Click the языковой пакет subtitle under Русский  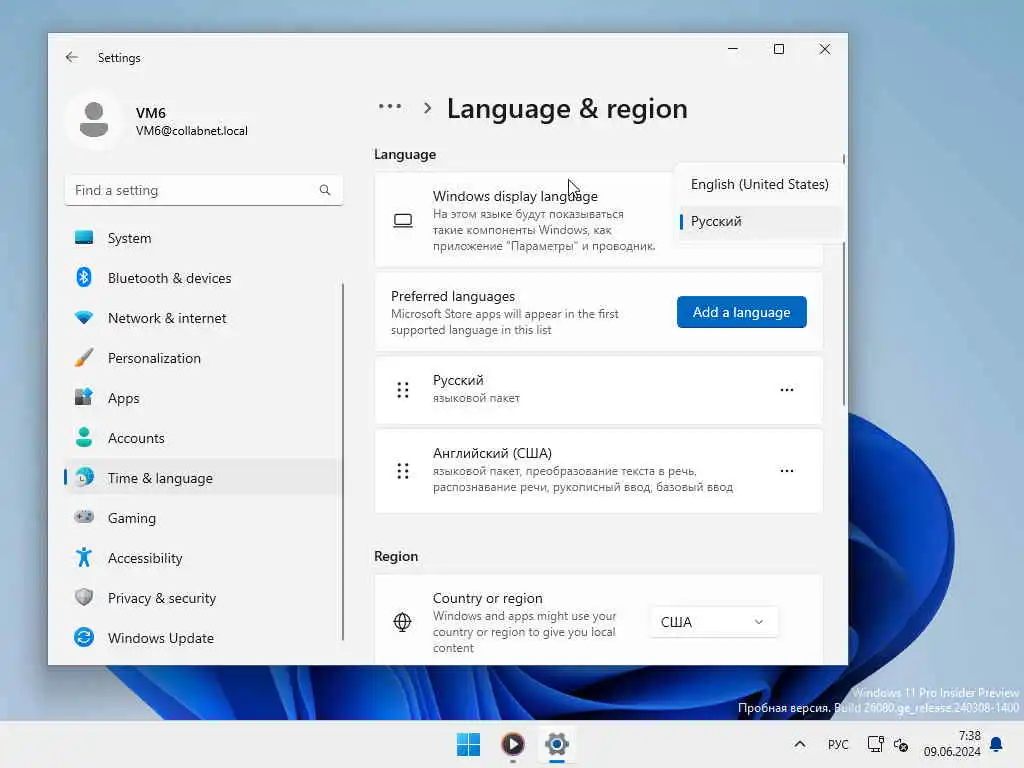pos(476,398)
